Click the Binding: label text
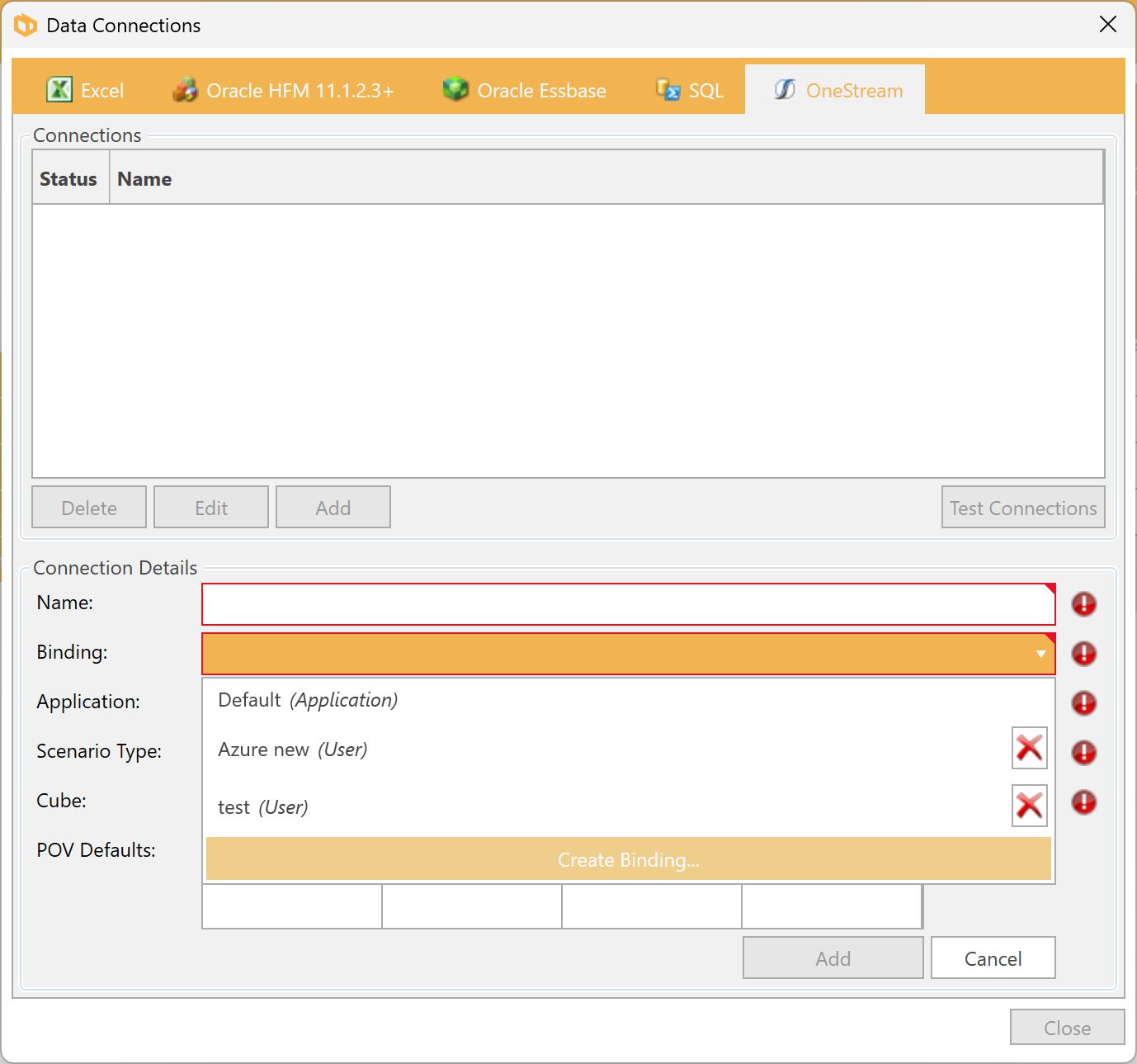 click(72, 652)
